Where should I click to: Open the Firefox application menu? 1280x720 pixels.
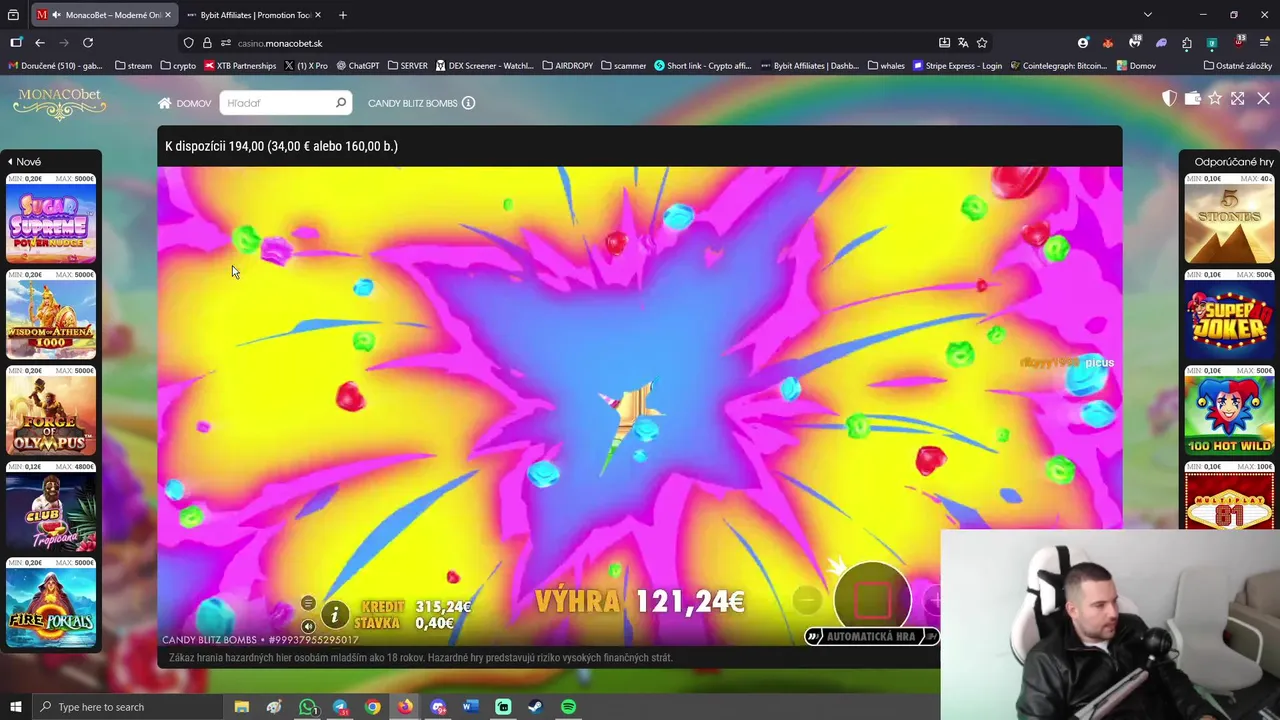(1265, 43)
